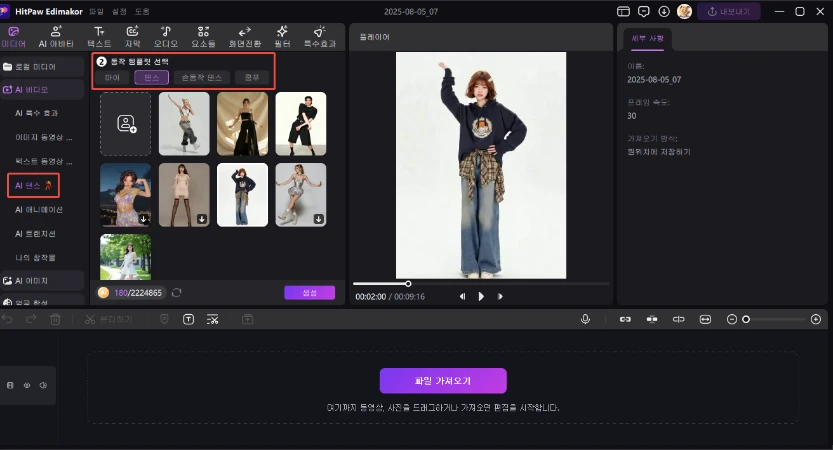The image size is (833, 450).
Task: Click the 내보내기 export button
Action: click(x=728, y=11)
